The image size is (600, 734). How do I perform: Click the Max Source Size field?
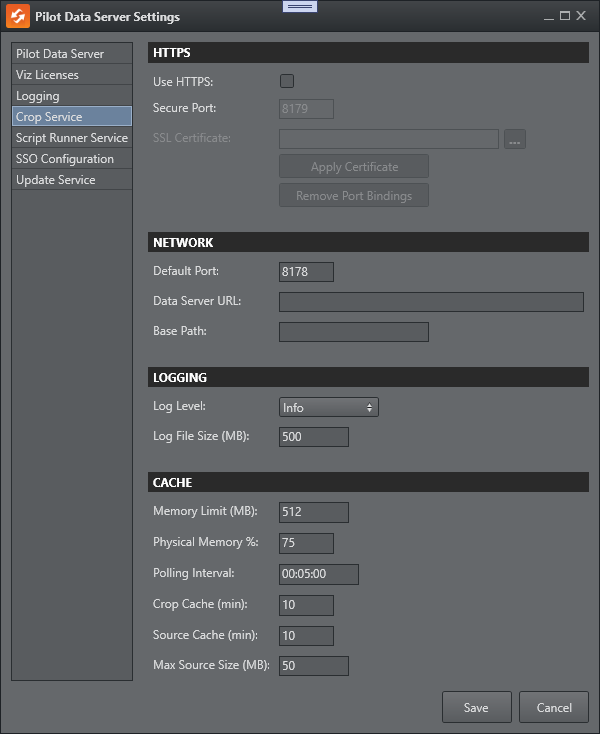(x=313, y=666)
